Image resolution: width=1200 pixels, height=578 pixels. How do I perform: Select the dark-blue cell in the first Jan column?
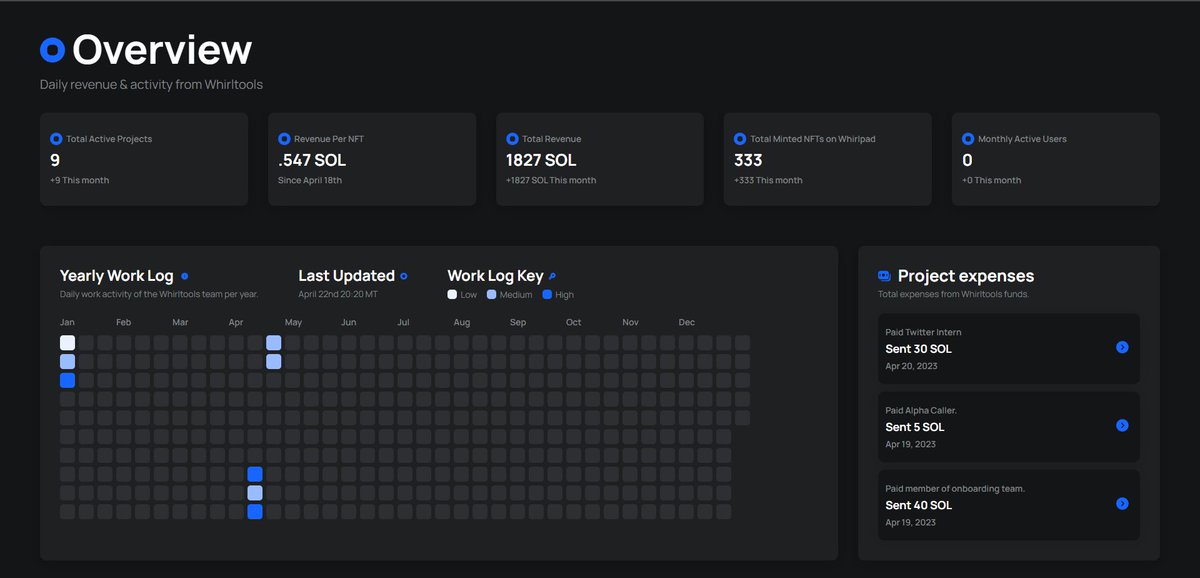click(x=67, y=380)
